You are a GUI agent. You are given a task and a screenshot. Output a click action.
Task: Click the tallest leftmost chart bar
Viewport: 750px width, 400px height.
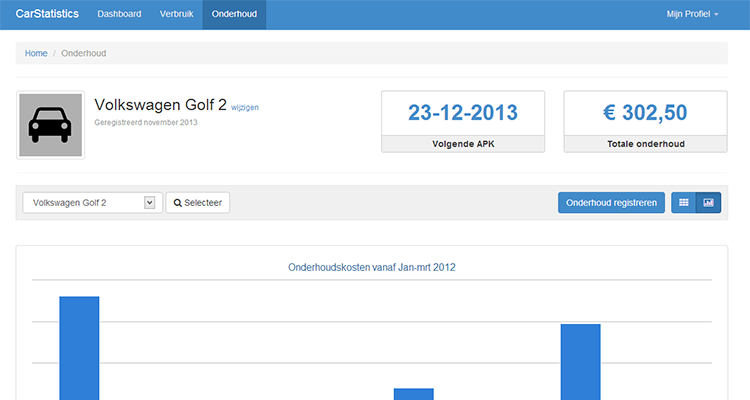pos(79,348)
